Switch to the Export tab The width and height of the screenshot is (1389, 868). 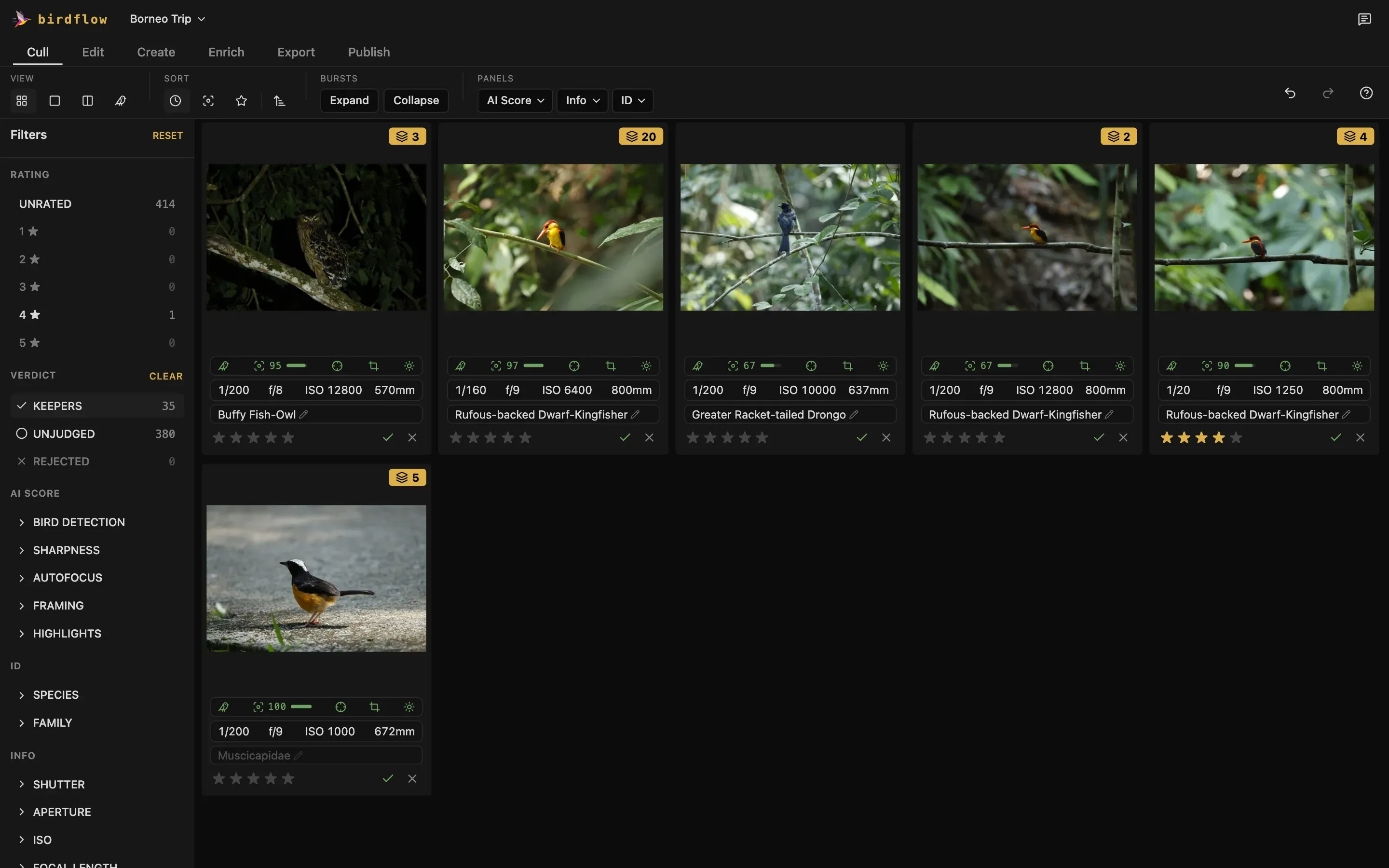pos(296,52)
